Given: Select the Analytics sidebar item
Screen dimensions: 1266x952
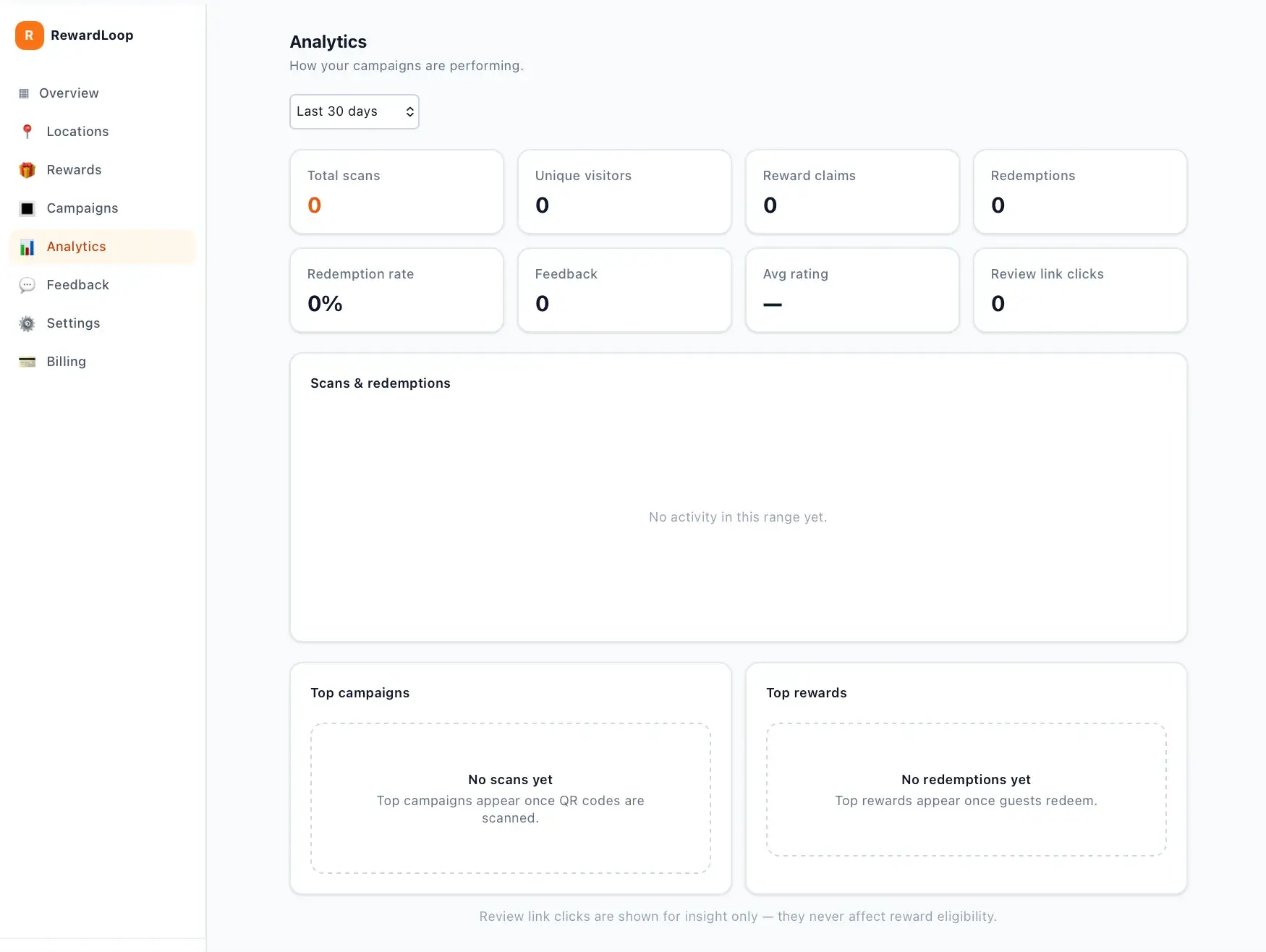Looking at the screenshot, I should [103, 247].
